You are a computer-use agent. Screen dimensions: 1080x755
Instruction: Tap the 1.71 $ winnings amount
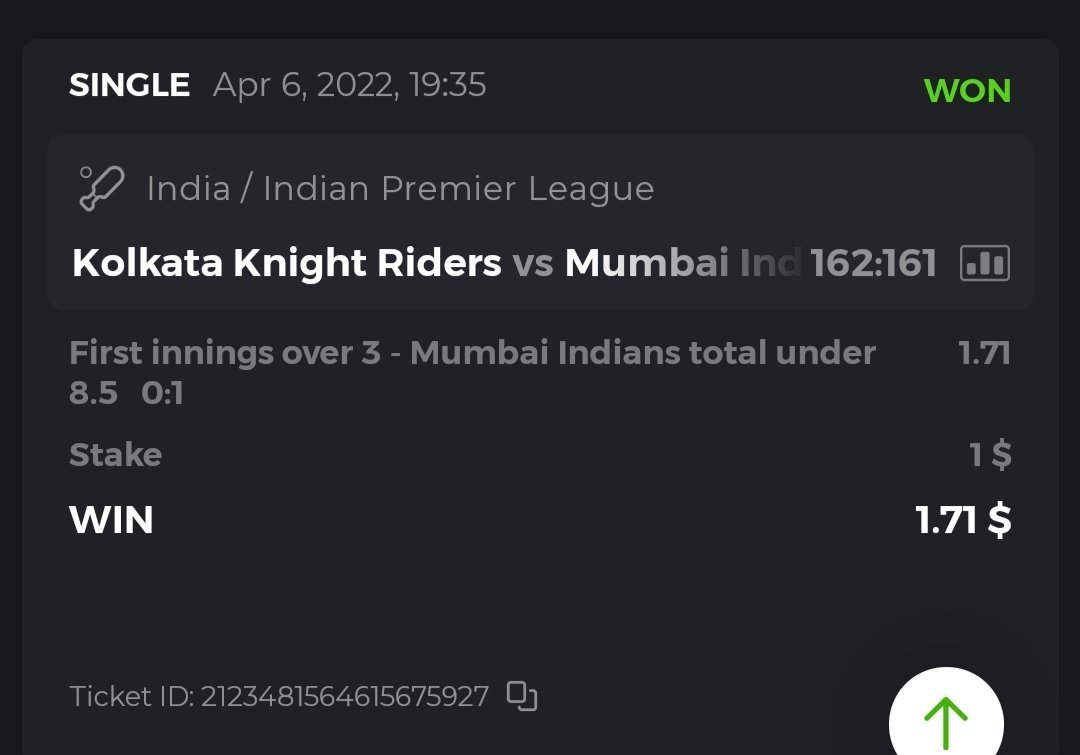[963, 520]
